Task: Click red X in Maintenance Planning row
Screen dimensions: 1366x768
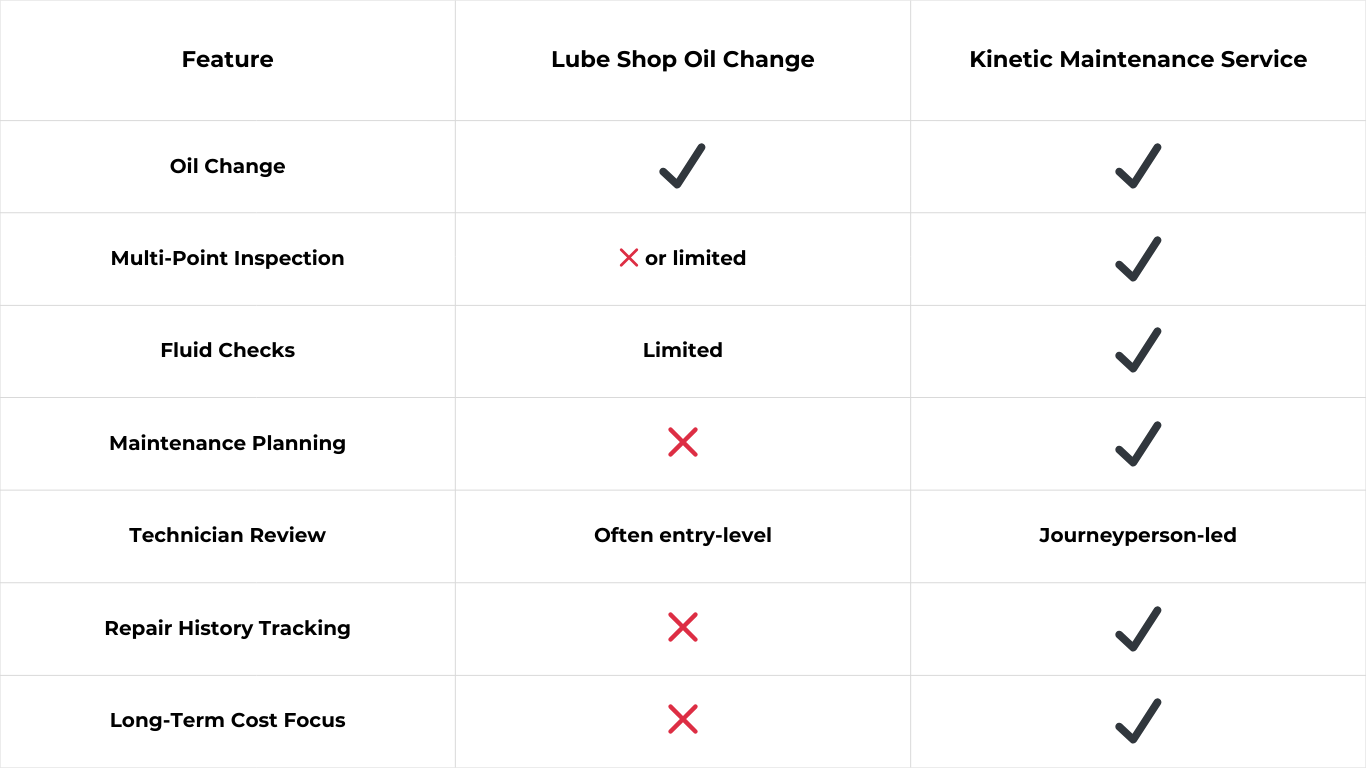Action: coord(683,442)
